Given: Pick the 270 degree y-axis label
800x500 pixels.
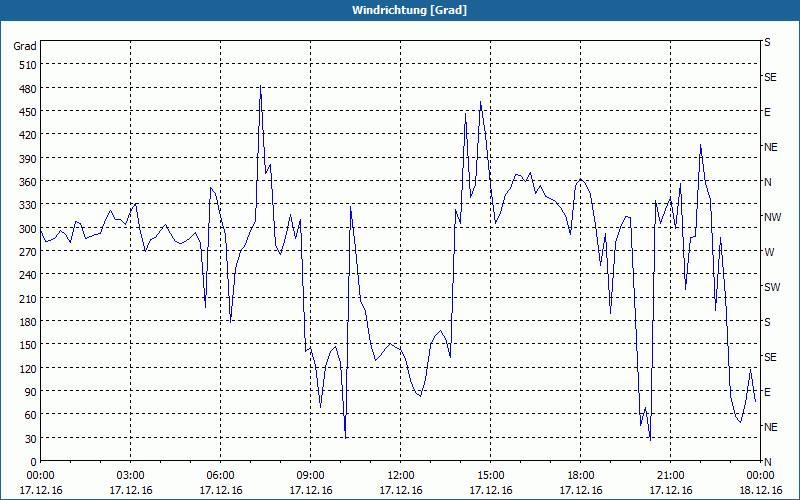Looking at the screenshot, I should 25,252.
